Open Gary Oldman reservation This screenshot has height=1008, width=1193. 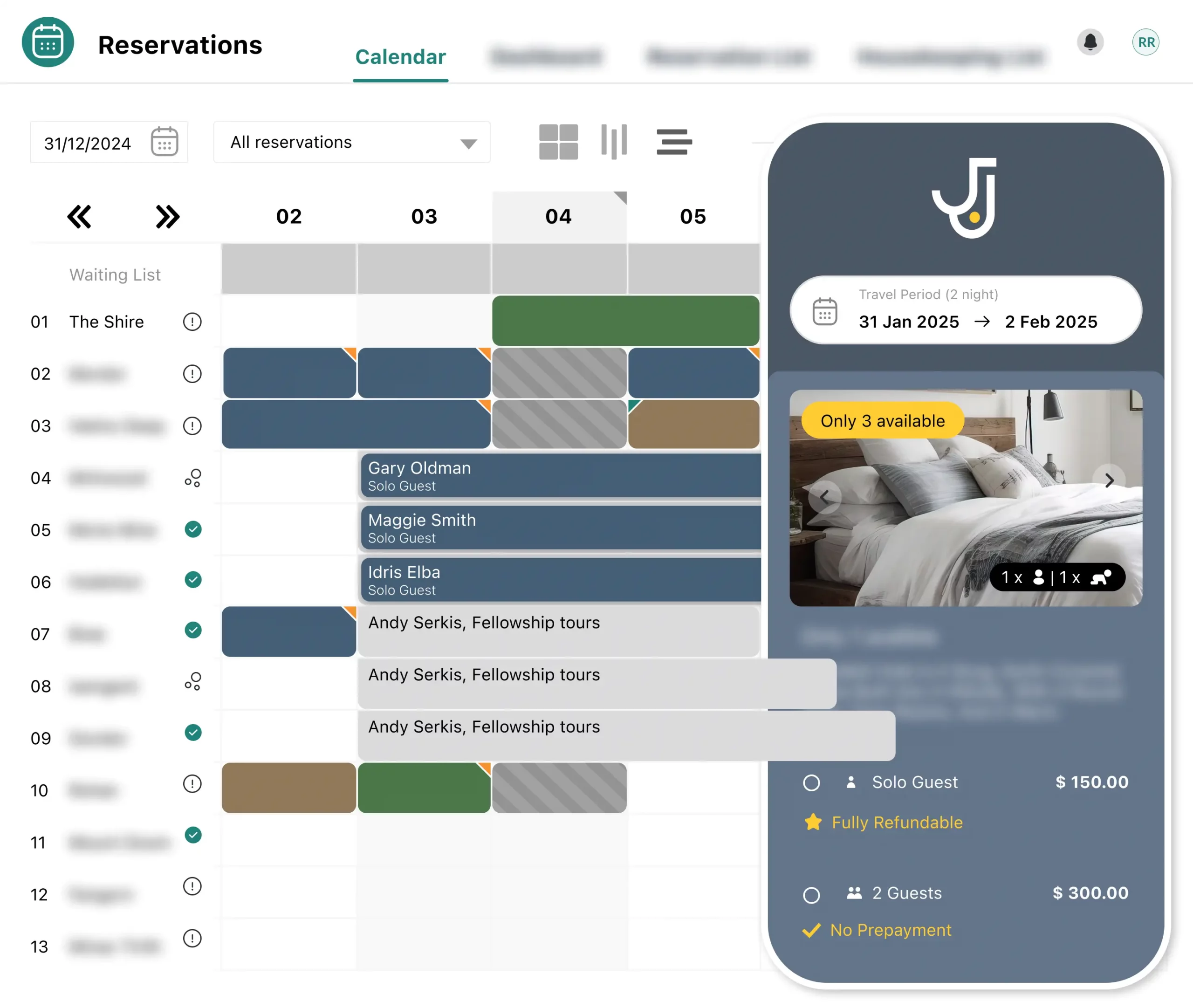(561, 475)
